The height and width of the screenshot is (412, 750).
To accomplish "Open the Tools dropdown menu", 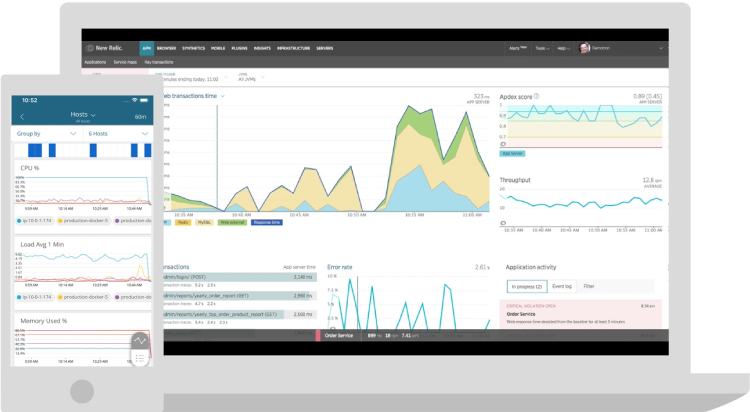I will pyautogui.click(x=542, y=47).
